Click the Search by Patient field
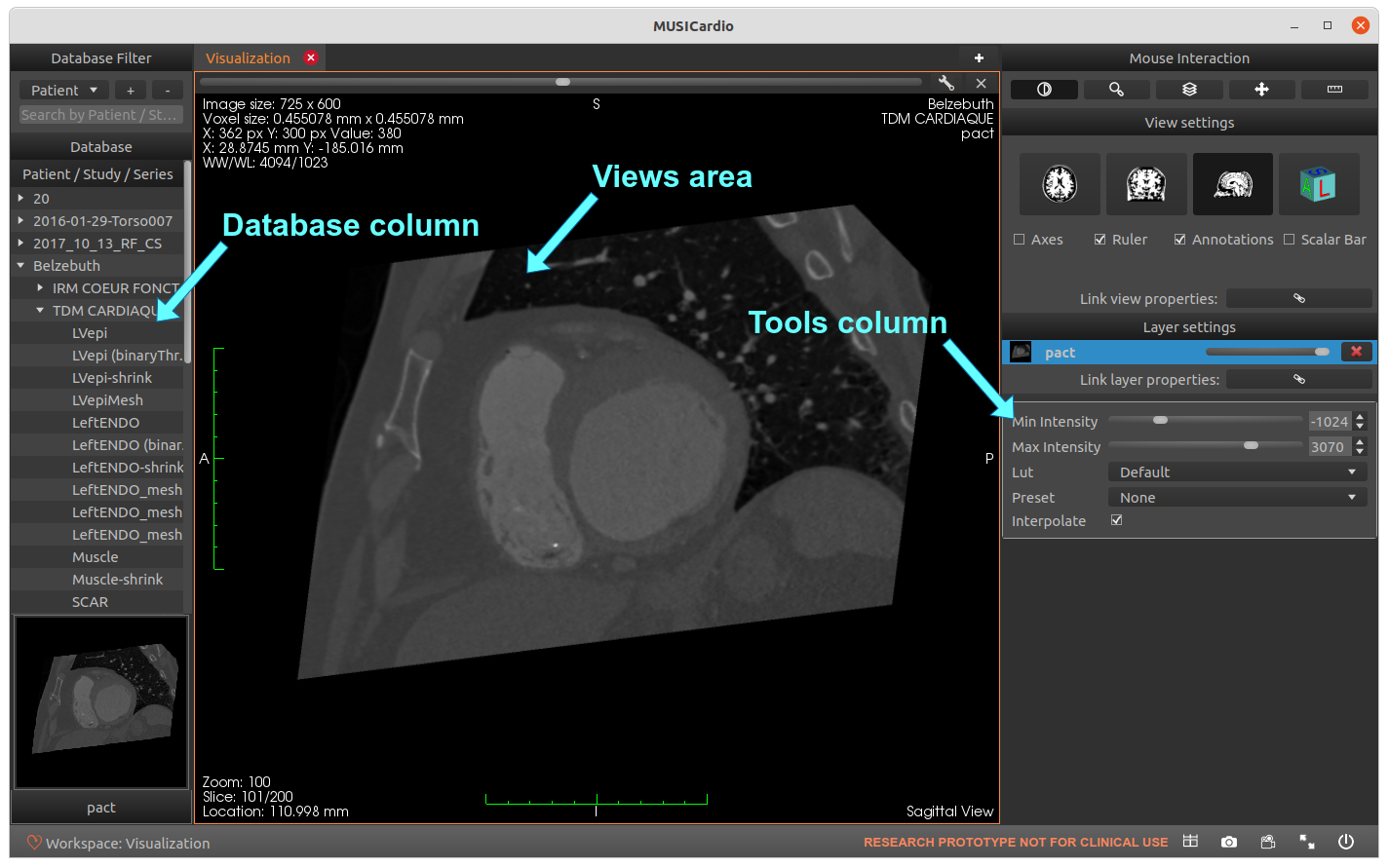Image resolution: width=1389 pixels, height=868 pixels. [x=100, y=114]
